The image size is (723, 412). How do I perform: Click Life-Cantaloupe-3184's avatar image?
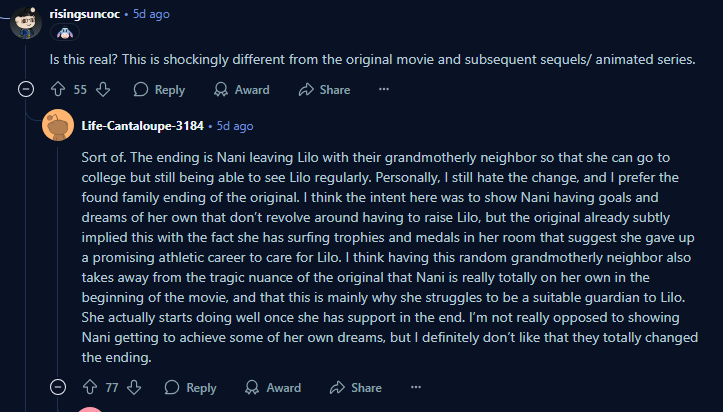pos(58,126)
